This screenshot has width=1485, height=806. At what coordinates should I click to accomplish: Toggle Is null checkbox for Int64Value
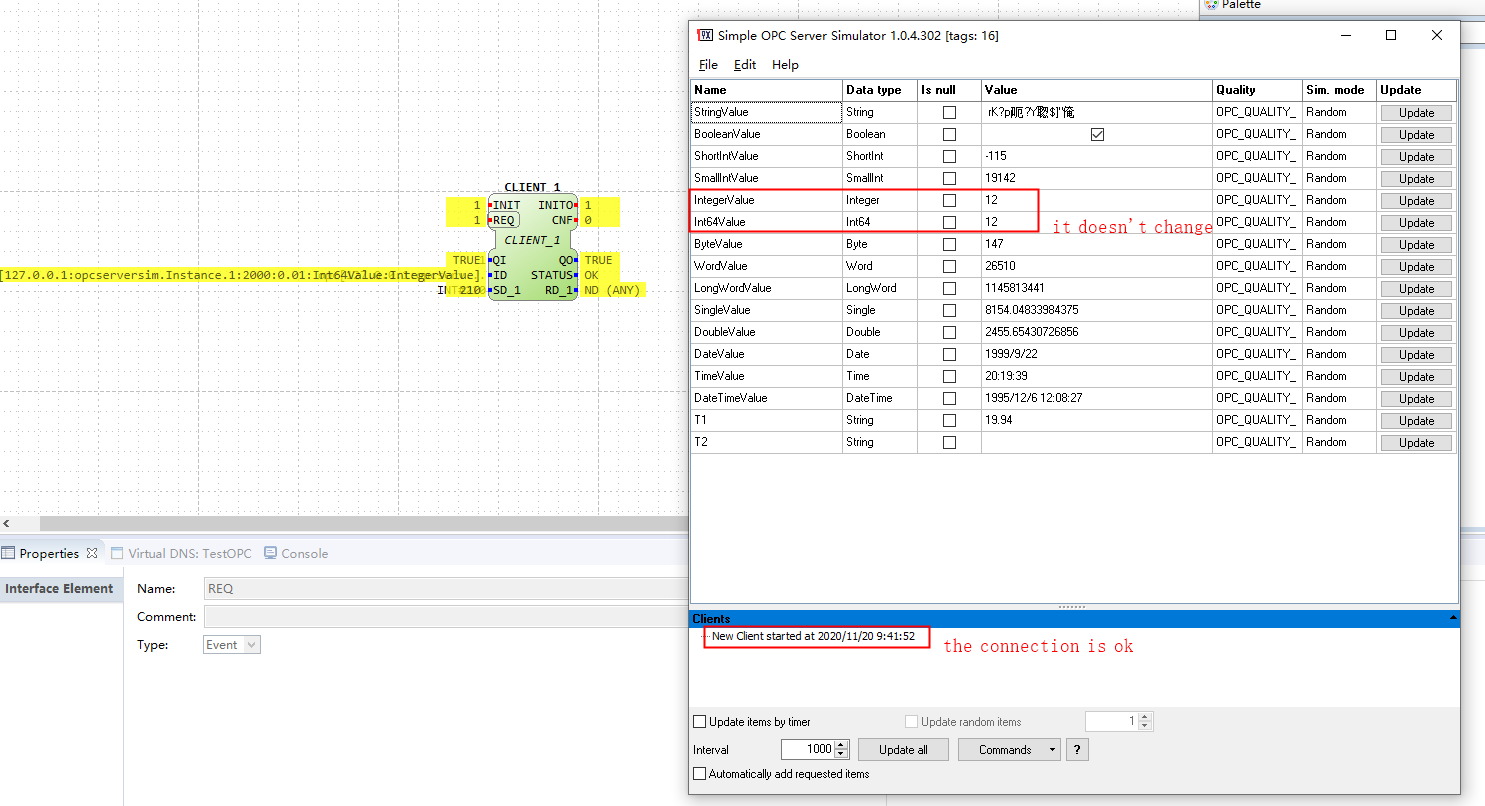point(949,223)
